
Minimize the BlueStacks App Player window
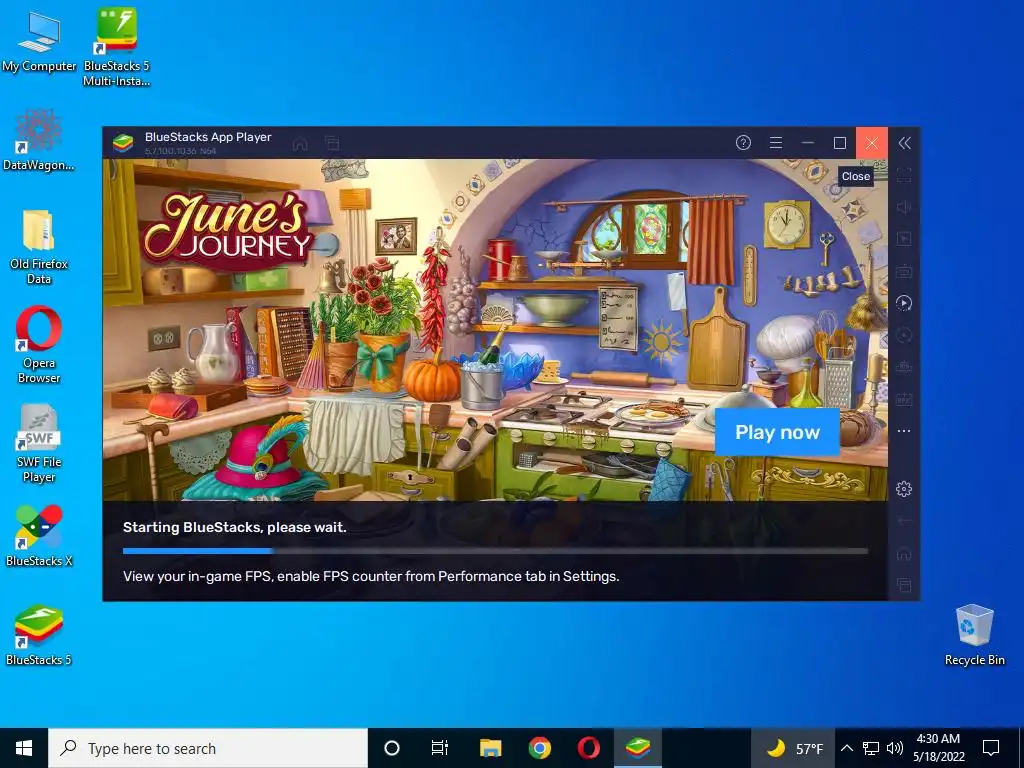[808, 143]
